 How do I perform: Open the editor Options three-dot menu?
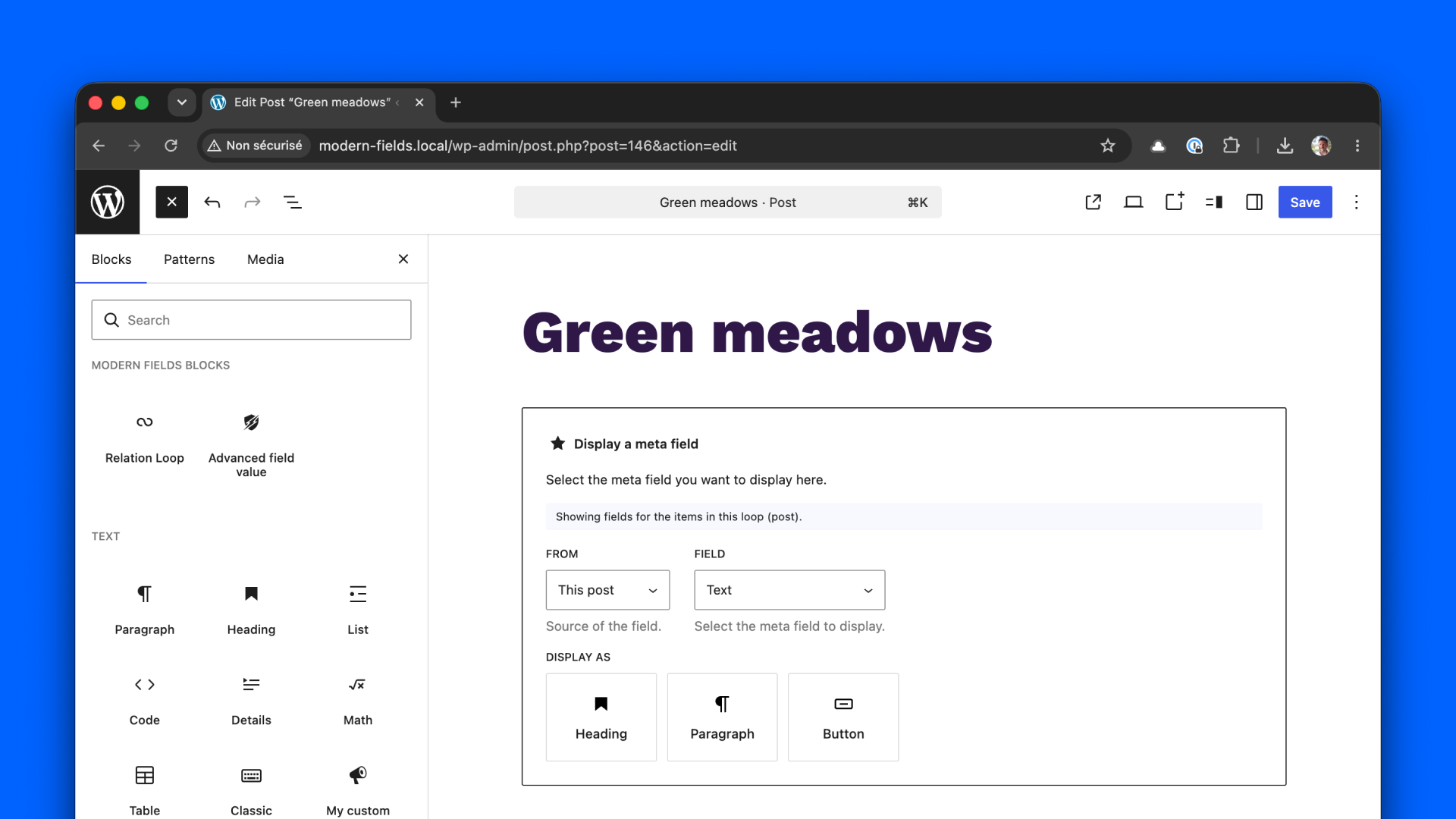[1357, 202]
